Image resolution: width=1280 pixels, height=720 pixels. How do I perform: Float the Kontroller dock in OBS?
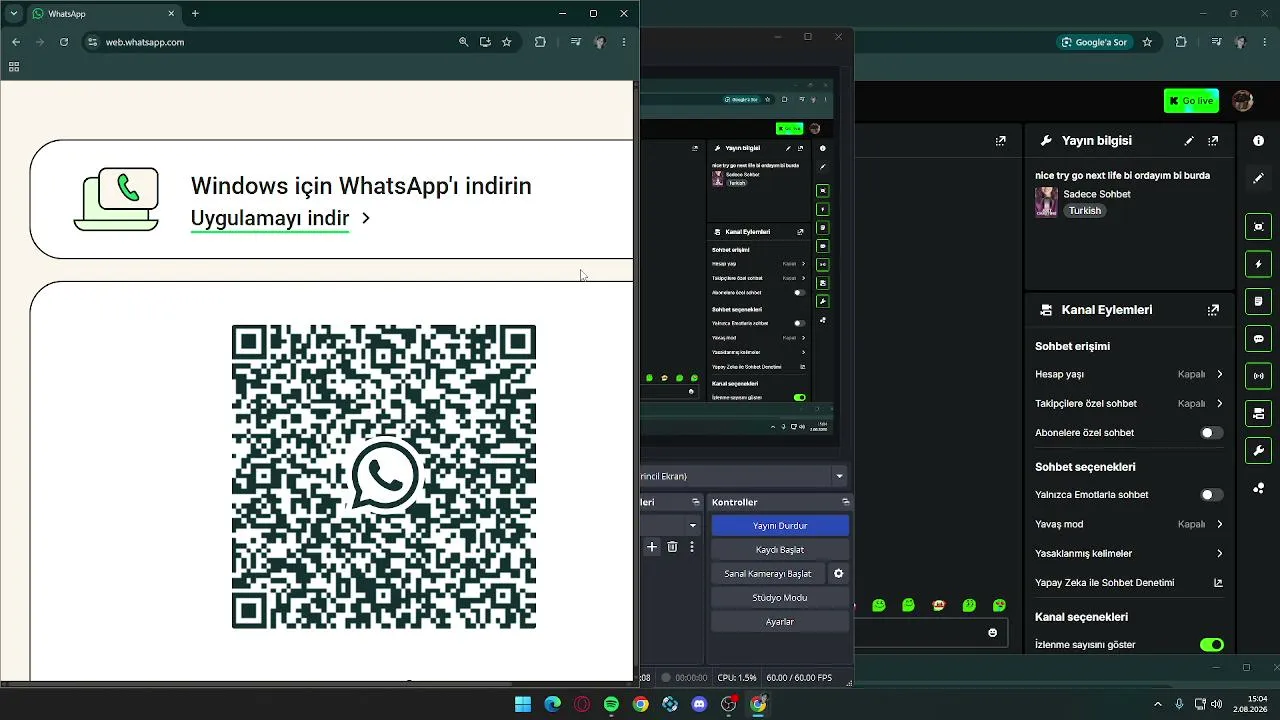(x=845, y=502)
